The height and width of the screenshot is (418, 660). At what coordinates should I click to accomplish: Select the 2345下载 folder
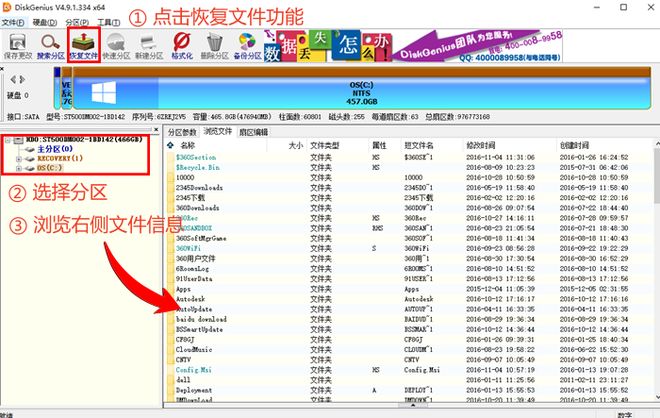coord(190,198)
